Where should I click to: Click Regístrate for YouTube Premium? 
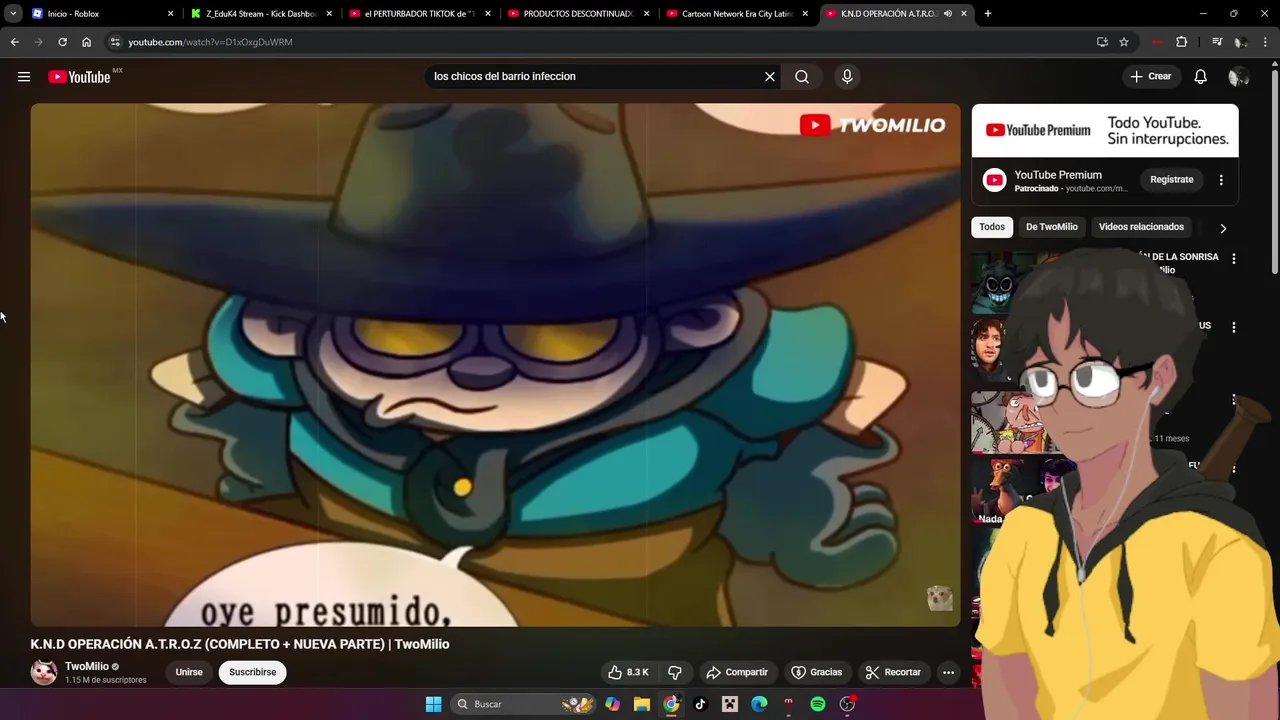coord(1171,180)
